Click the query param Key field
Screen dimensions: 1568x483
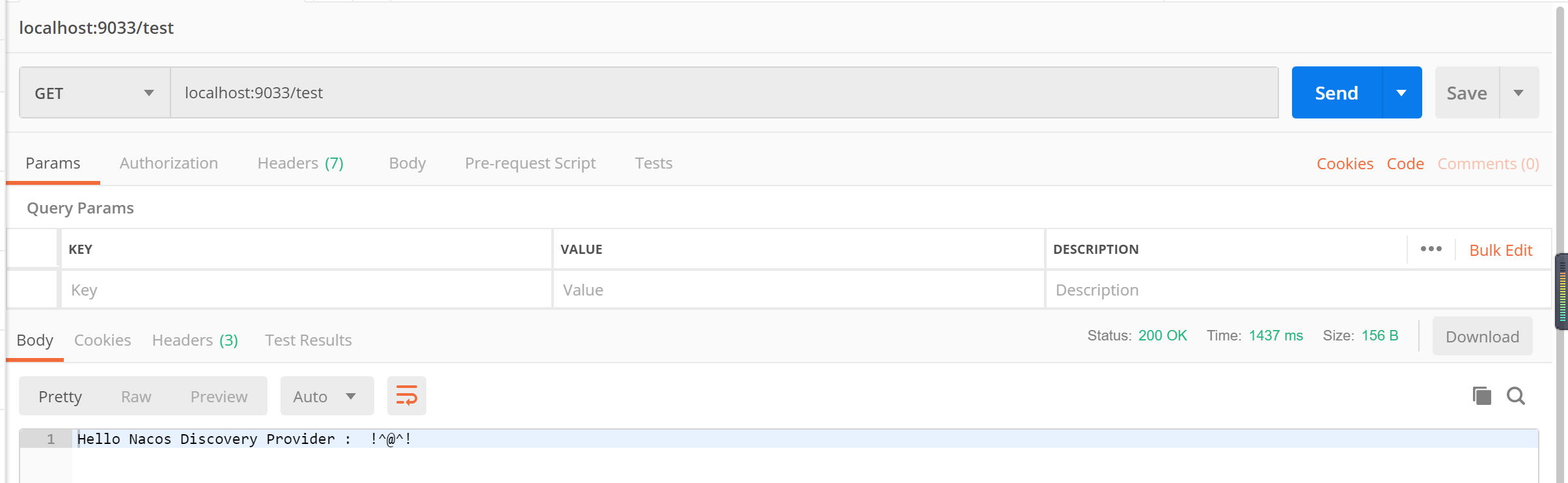click(x=306, y=290)
